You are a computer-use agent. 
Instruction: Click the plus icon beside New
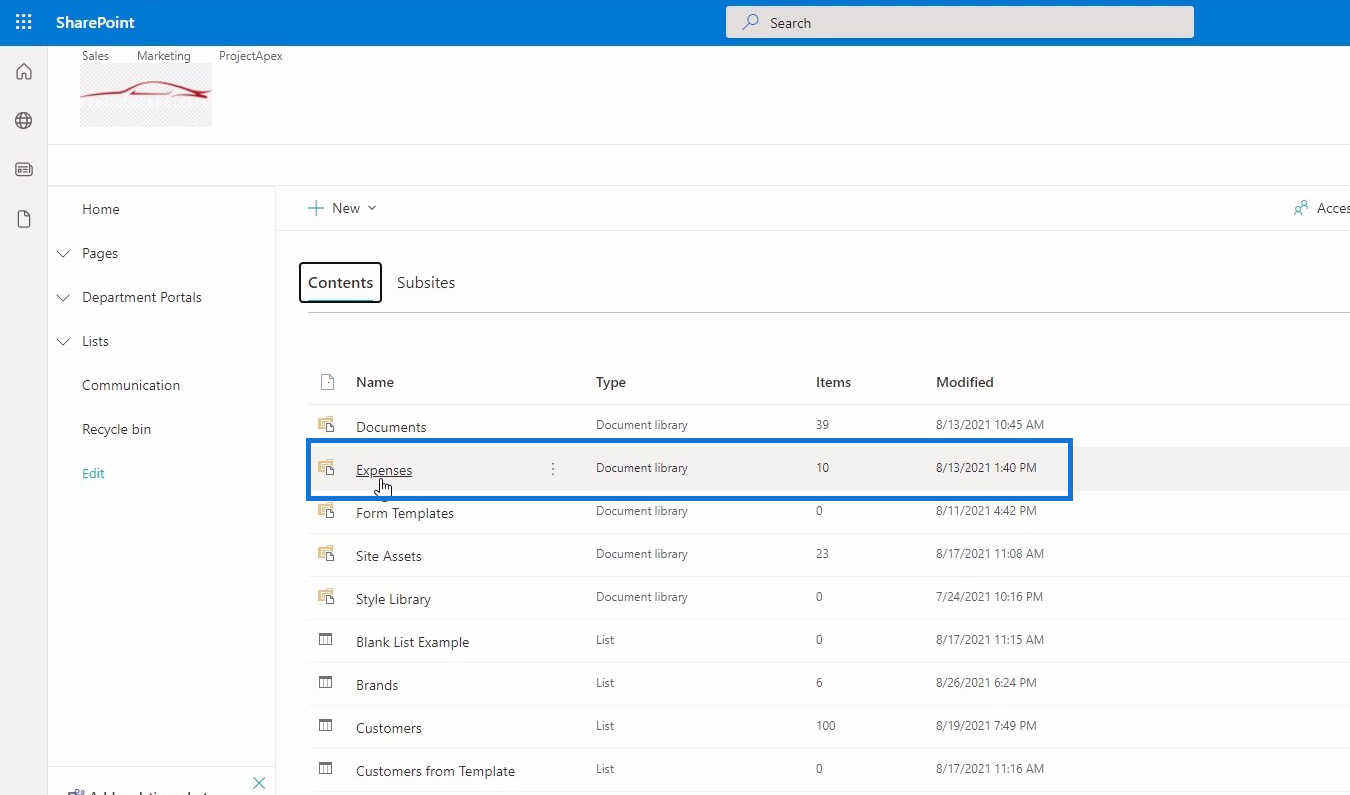pos(316,208)
